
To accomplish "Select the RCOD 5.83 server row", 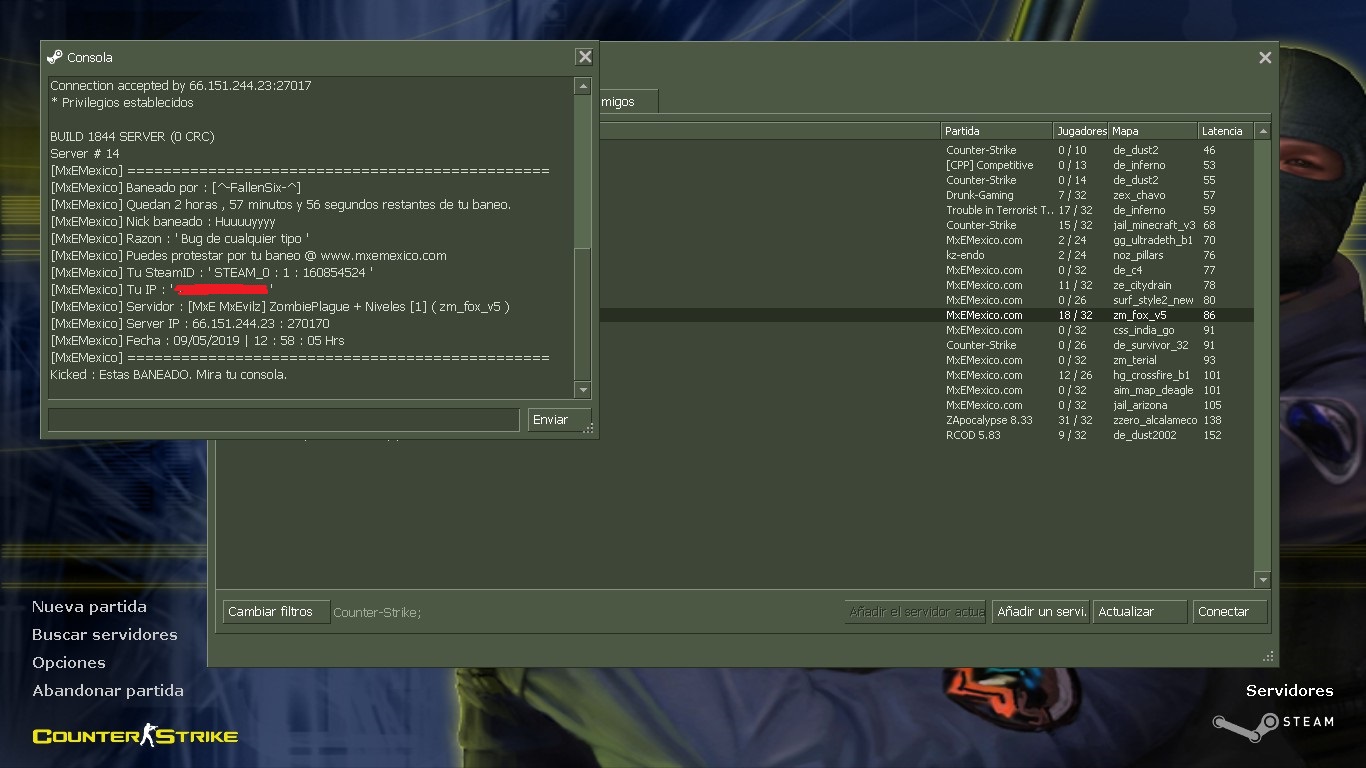I will [925, 435].
